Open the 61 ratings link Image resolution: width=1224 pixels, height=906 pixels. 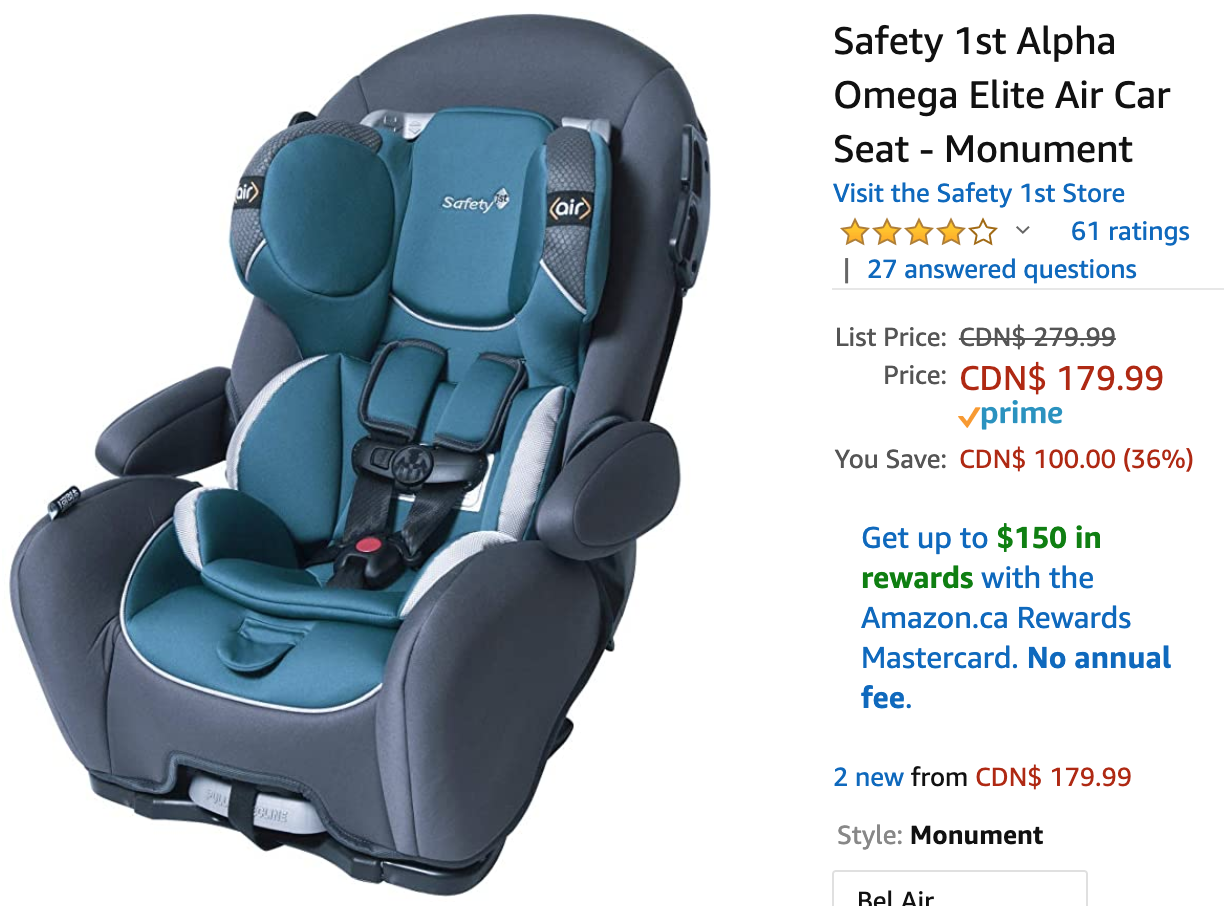point(1130,232)
